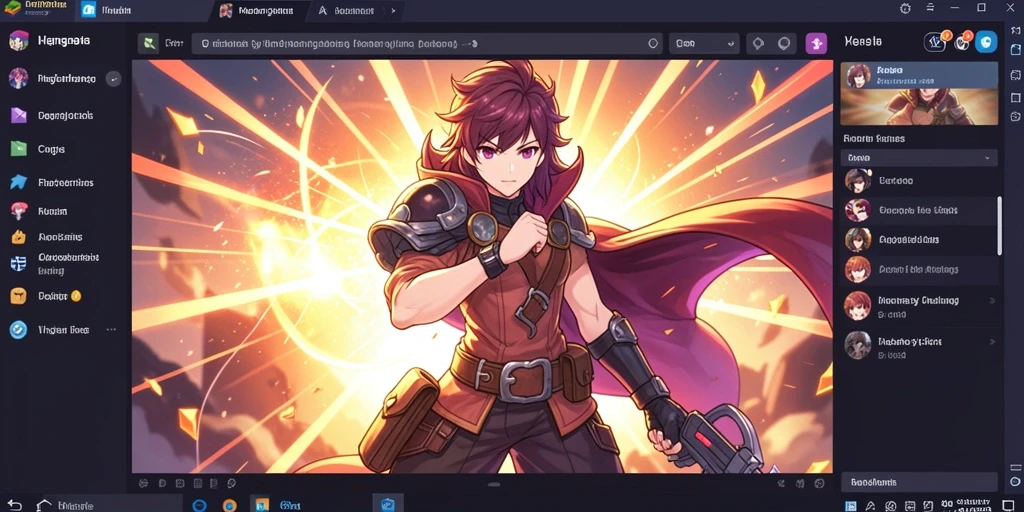Click the blue checkmark circle icon in sidebar
This screenshot has width=1024, height=512.
click(x=18, y=330)
